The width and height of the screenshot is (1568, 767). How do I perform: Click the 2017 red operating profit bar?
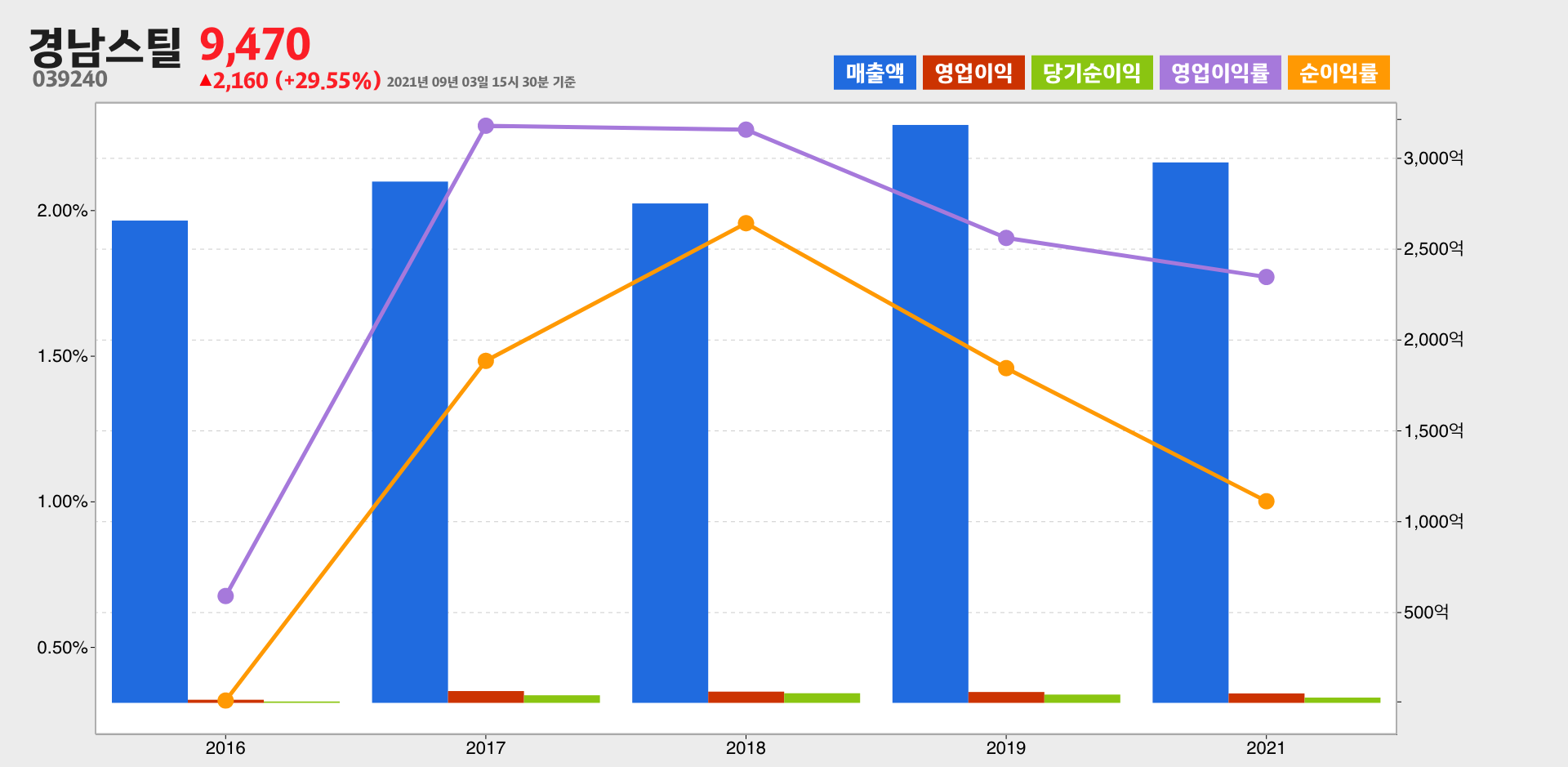[x=486, y=697]
